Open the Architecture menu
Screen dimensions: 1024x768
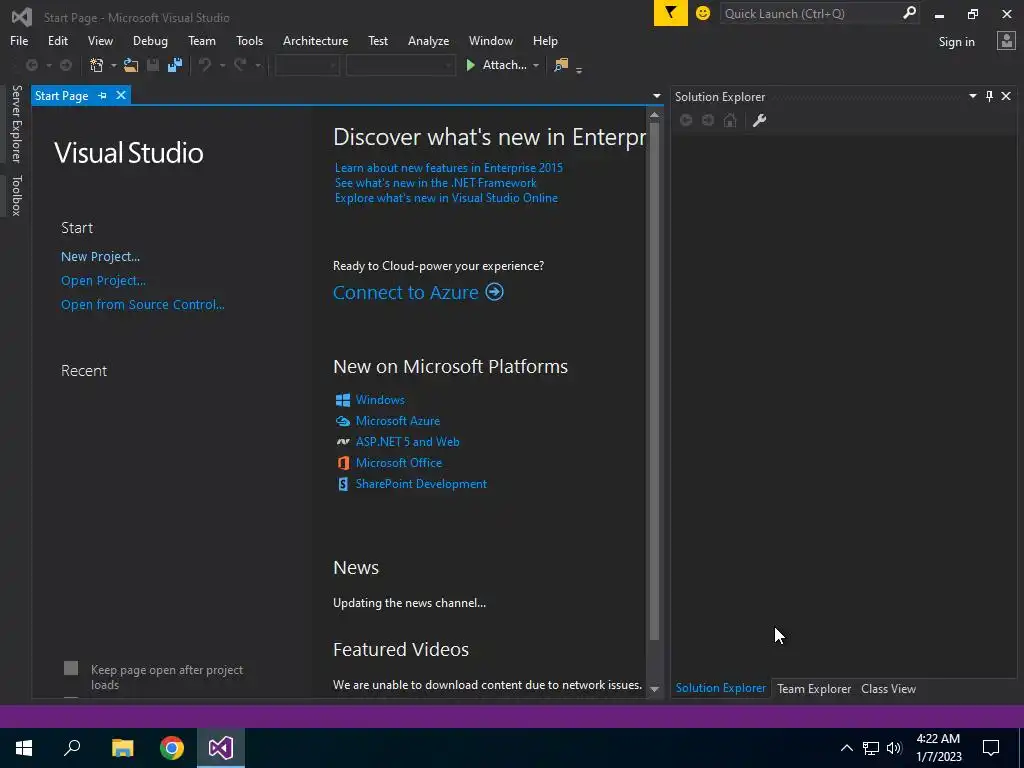(315, 40)
